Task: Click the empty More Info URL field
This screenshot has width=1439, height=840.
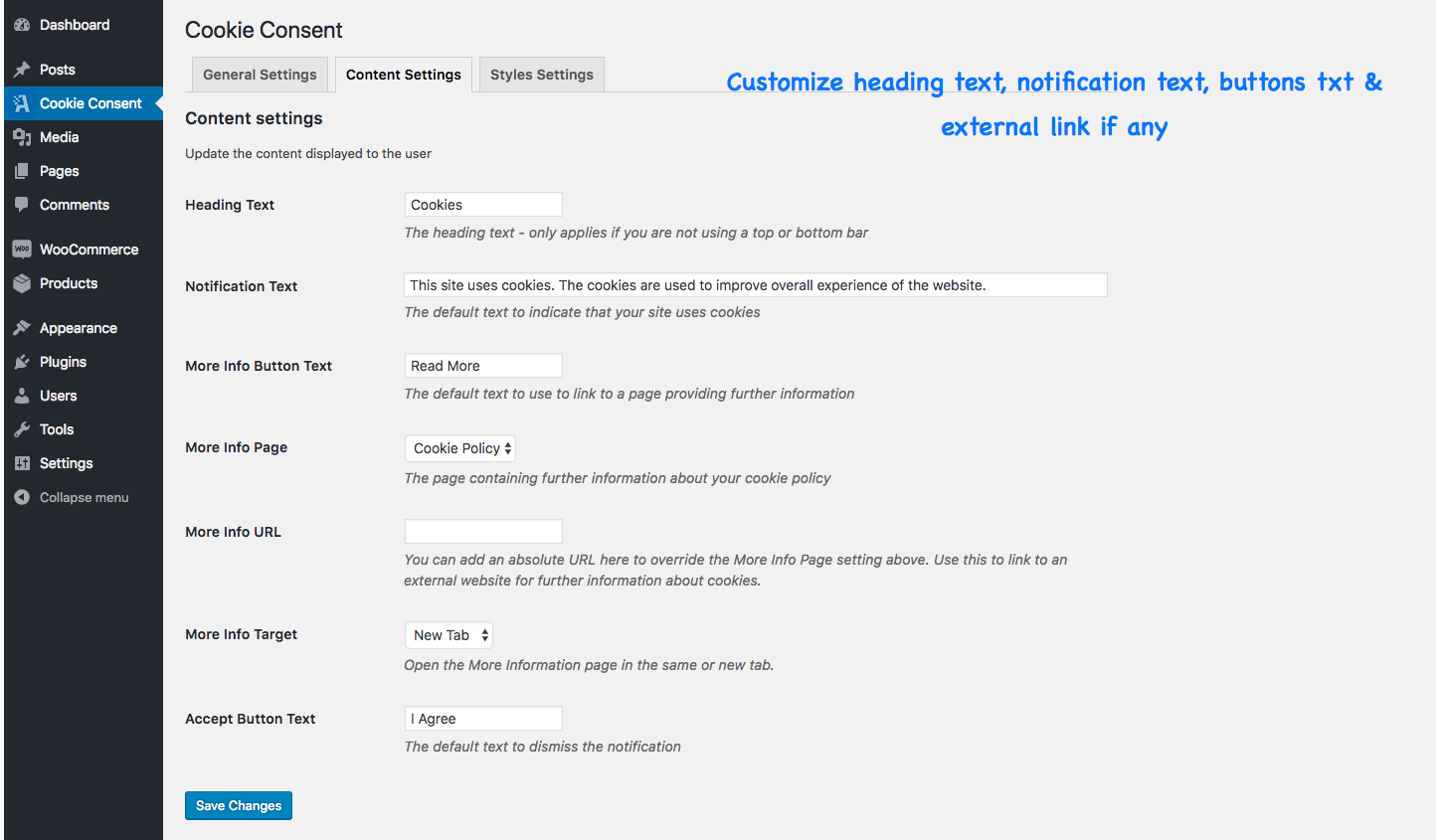Action: 483,531
